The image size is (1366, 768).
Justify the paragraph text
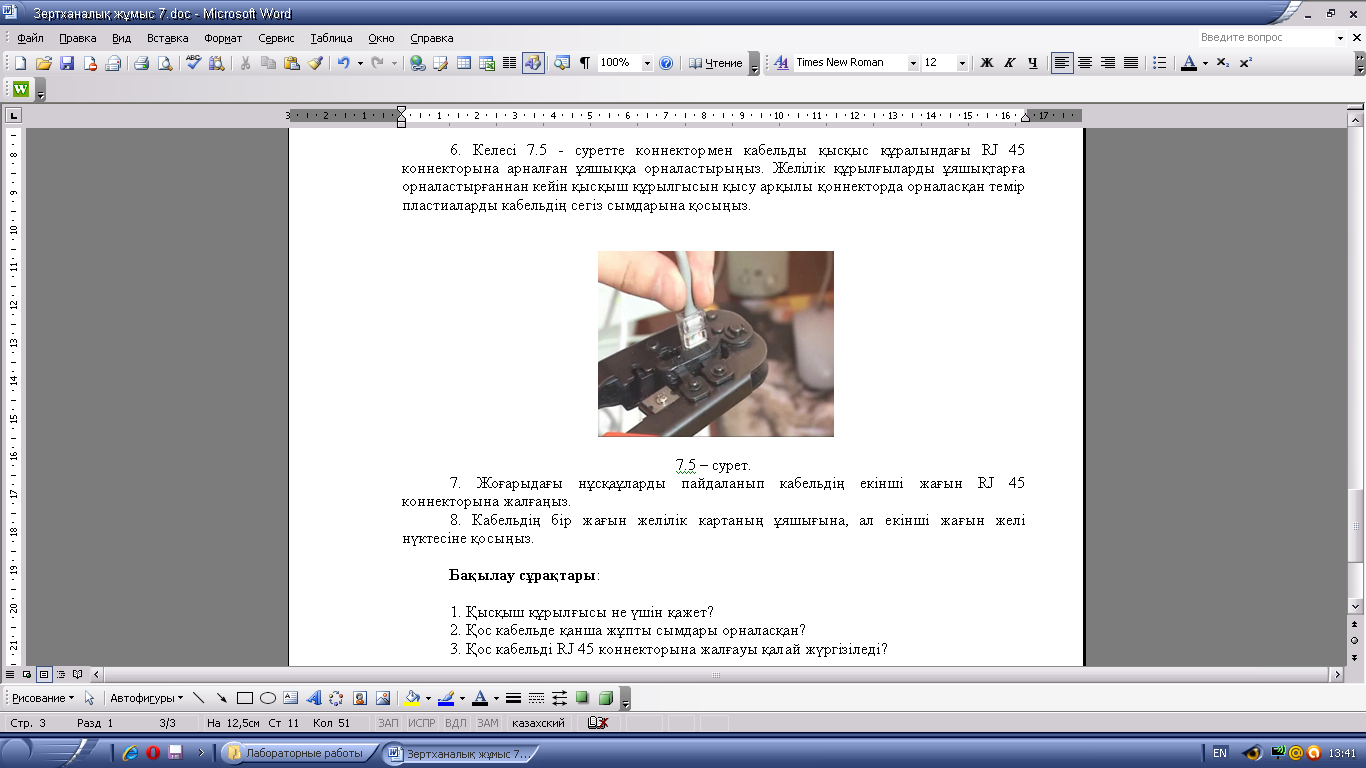1131,63
